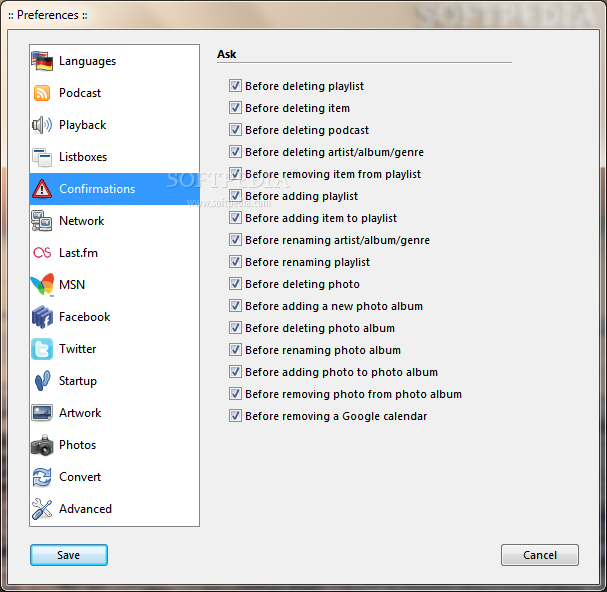Toggle Before adding playlist checkbox
Image resolution: width=607 pixels, height=592 pixels.
[x=235, y=196]
